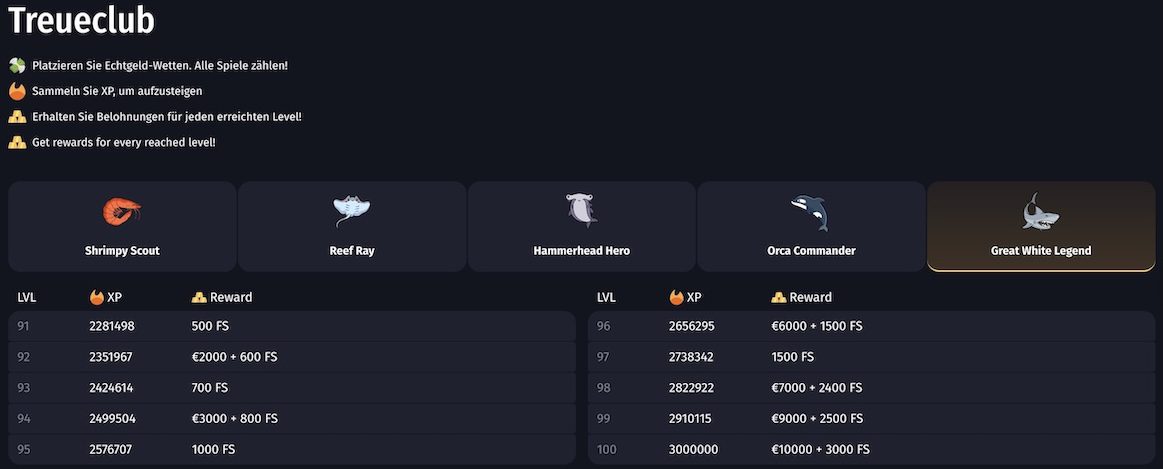Click the Treueclub page heading
1163x469 pixels.
[x=81, y=20]
